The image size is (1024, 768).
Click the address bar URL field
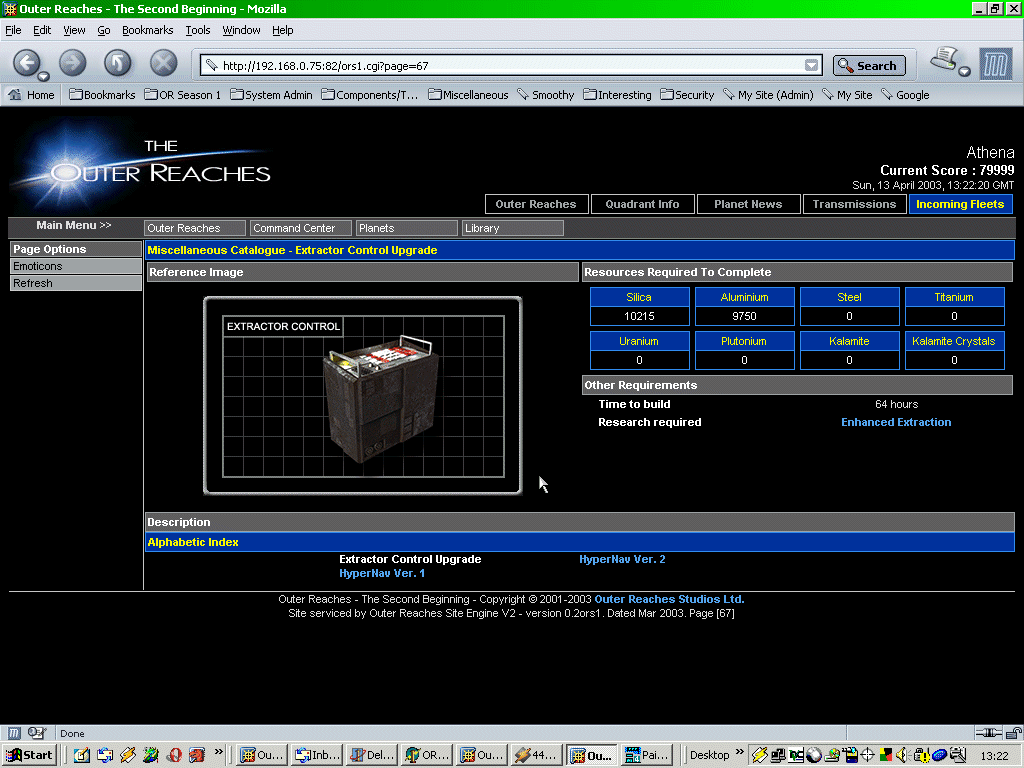click(x=500, y=66)
